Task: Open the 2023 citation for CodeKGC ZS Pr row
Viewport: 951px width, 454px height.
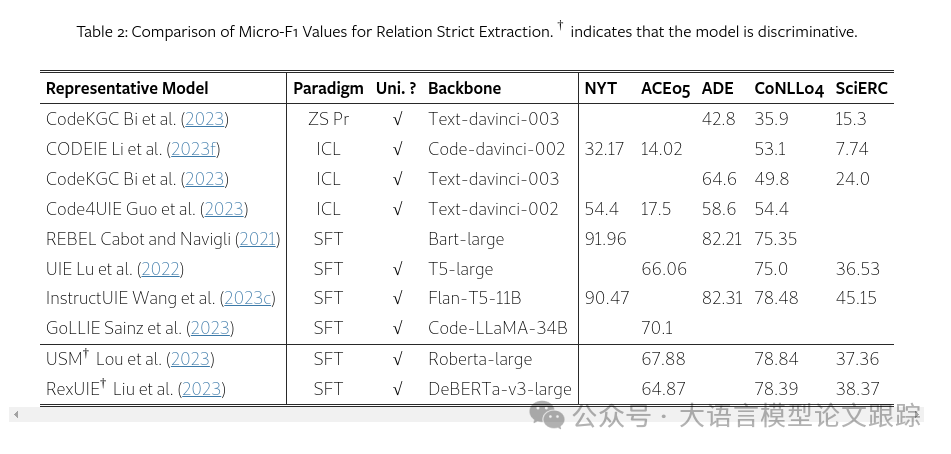Action: click(204, 119)
